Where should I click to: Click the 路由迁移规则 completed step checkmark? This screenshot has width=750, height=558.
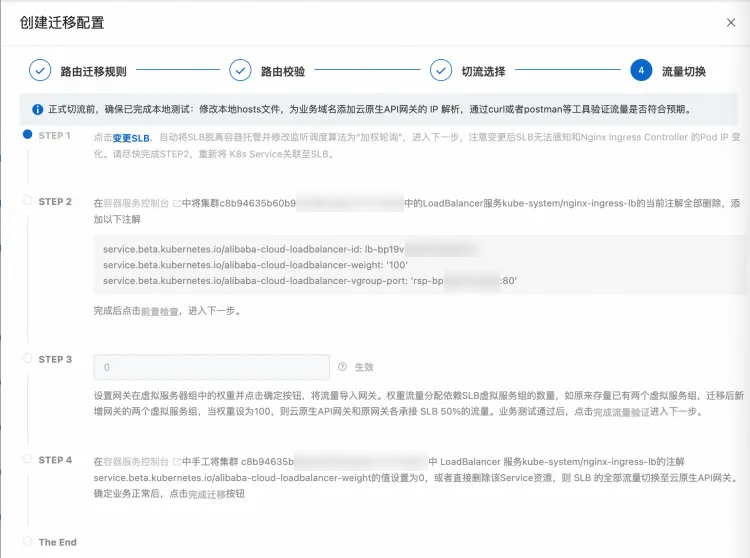tap(40, 70)
